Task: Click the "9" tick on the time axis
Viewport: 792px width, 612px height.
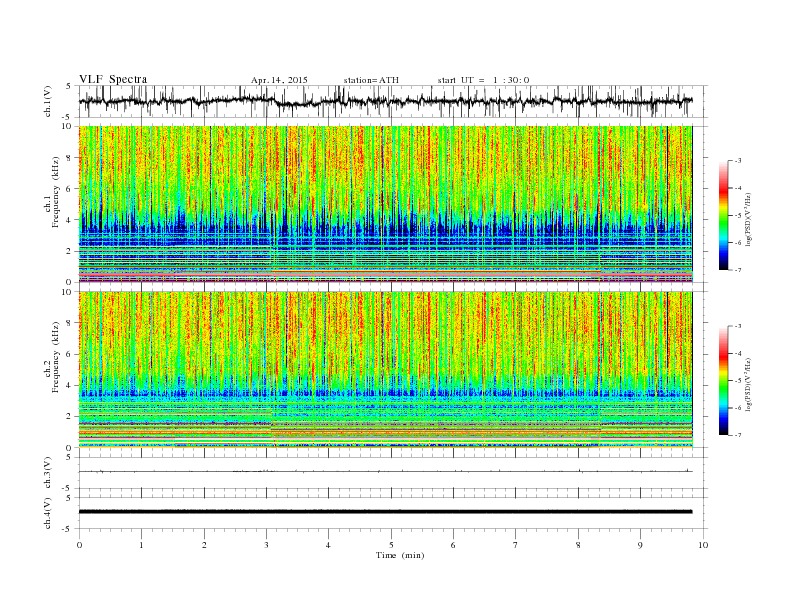Action: (x=640, y=545)
